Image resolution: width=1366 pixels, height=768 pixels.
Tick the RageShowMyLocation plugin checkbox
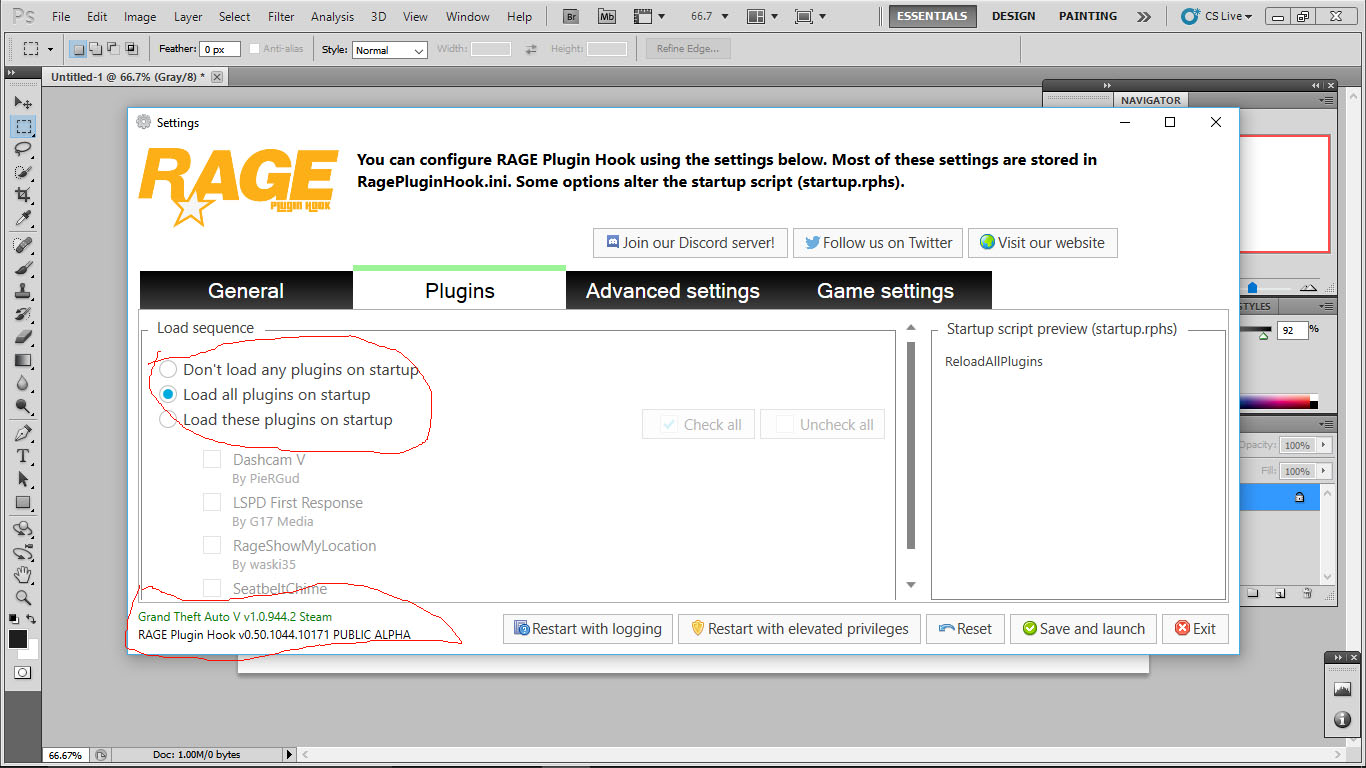(x=212, y=545)
